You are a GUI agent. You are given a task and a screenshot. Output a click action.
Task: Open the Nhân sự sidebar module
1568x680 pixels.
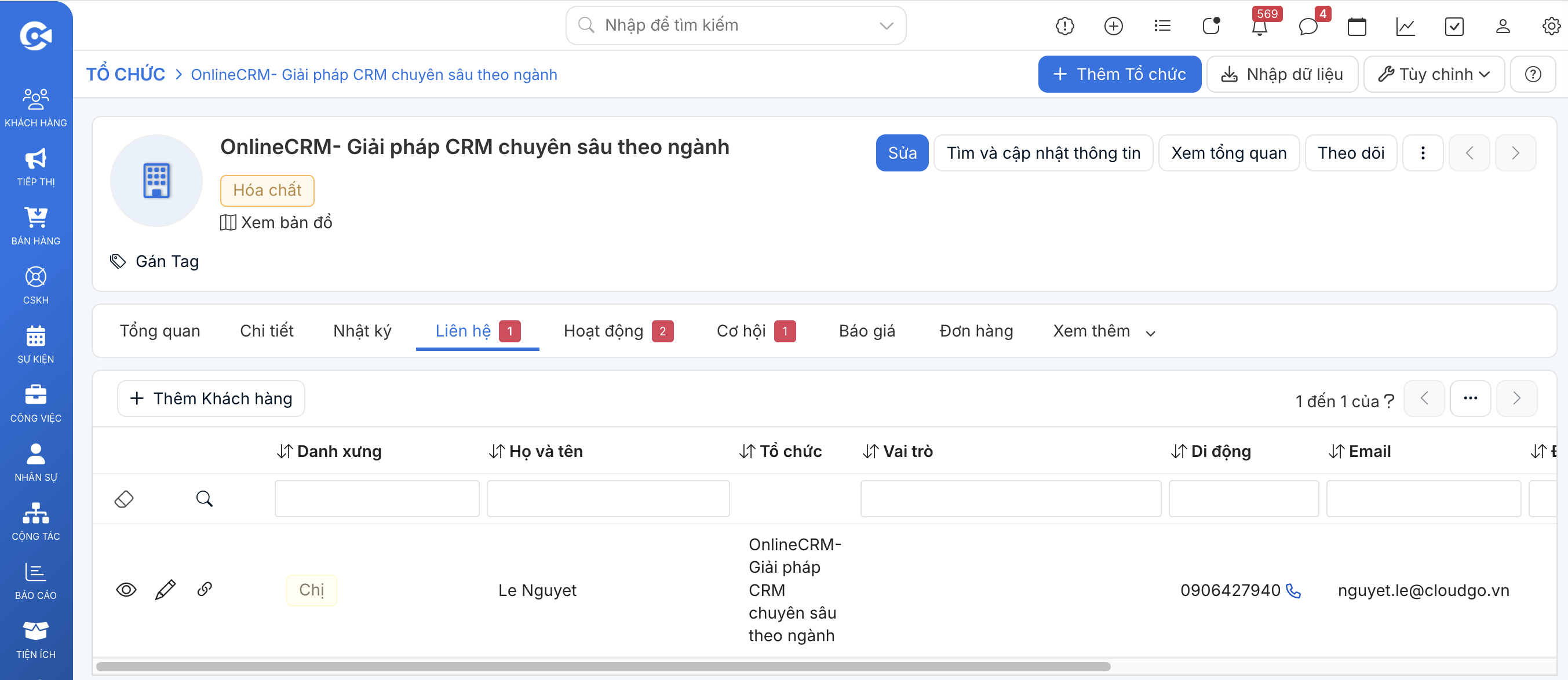pos(36,462)
